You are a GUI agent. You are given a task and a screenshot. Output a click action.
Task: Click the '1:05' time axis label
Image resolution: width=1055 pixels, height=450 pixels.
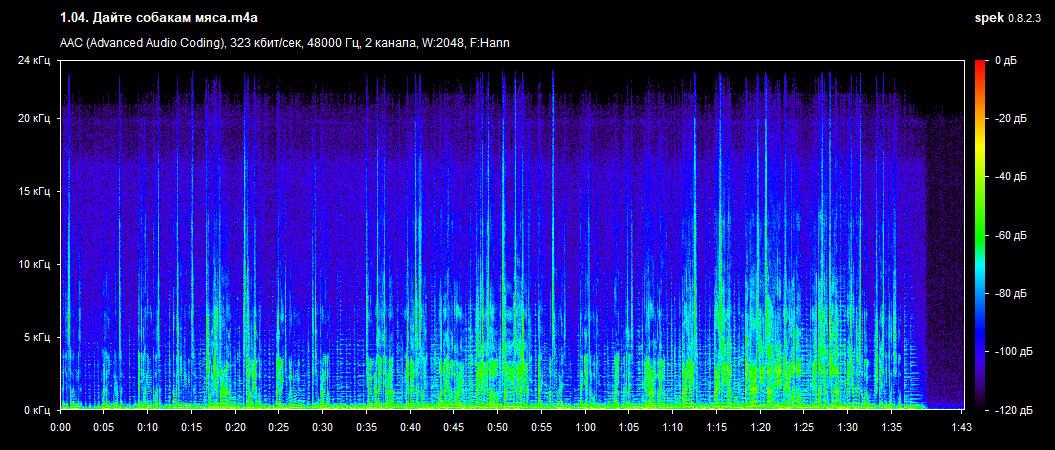pyautogui.click(x=629, y=426)
